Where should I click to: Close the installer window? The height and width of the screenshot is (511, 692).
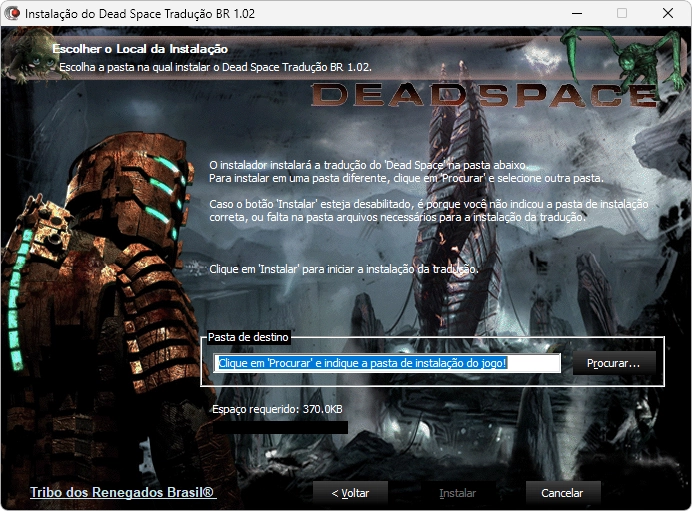(668, 13)
